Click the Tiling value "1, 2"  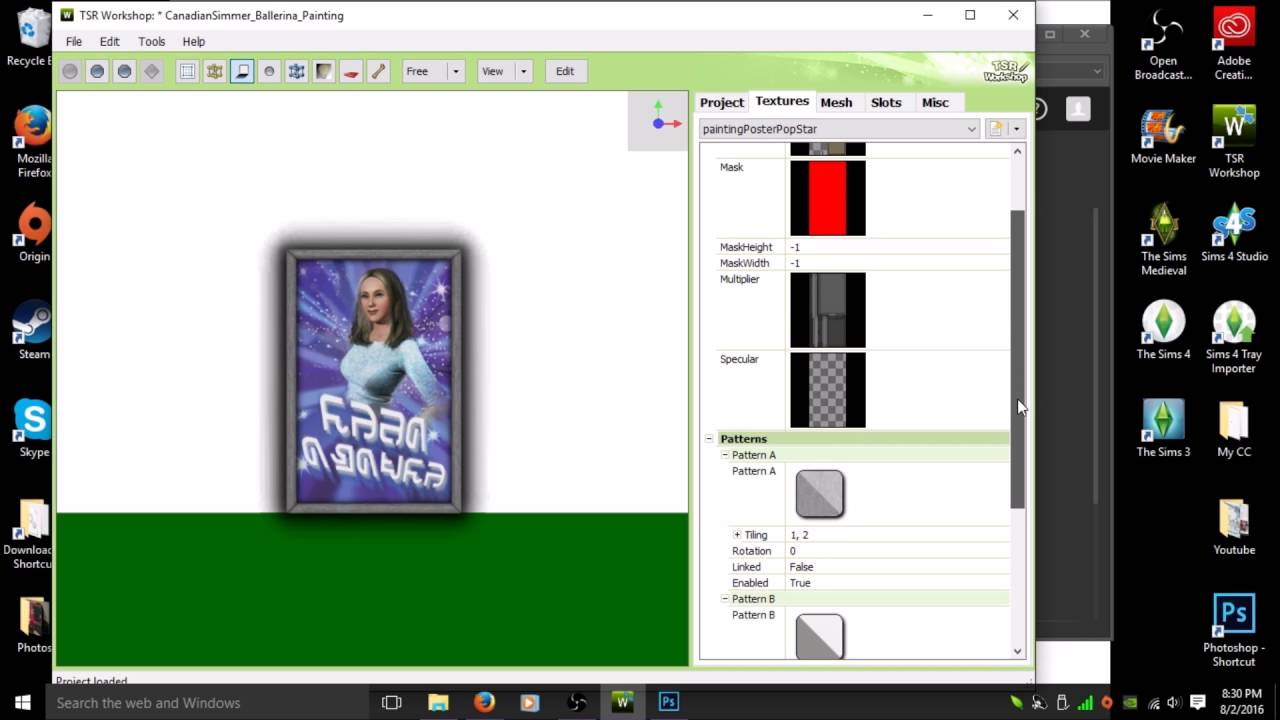coord(799,535)
